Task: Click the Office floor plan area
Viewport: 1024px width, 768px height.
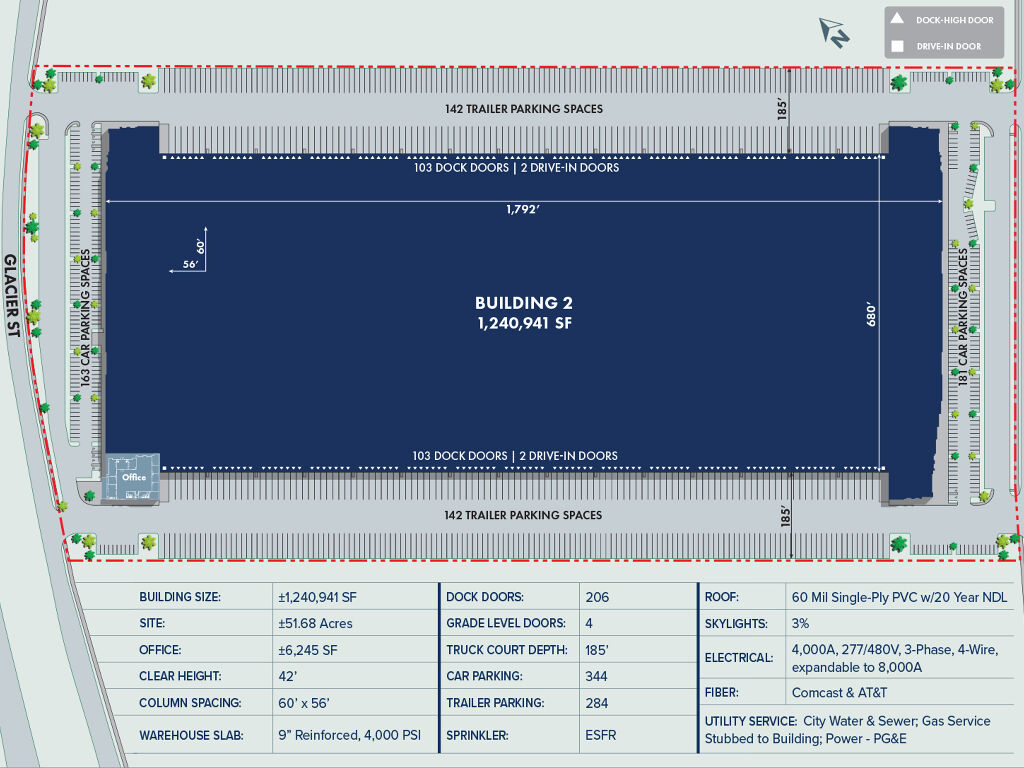Action: [132, 477]
